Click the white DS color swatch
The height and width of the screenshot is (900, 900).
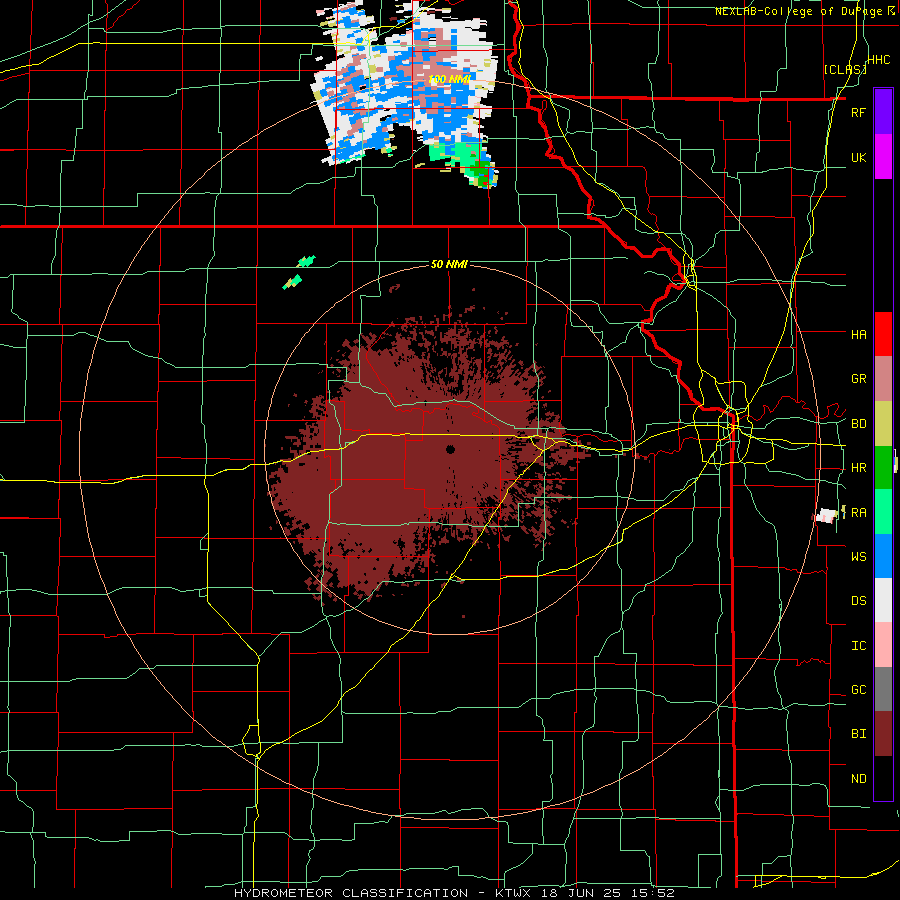click(x=883, y=600)
